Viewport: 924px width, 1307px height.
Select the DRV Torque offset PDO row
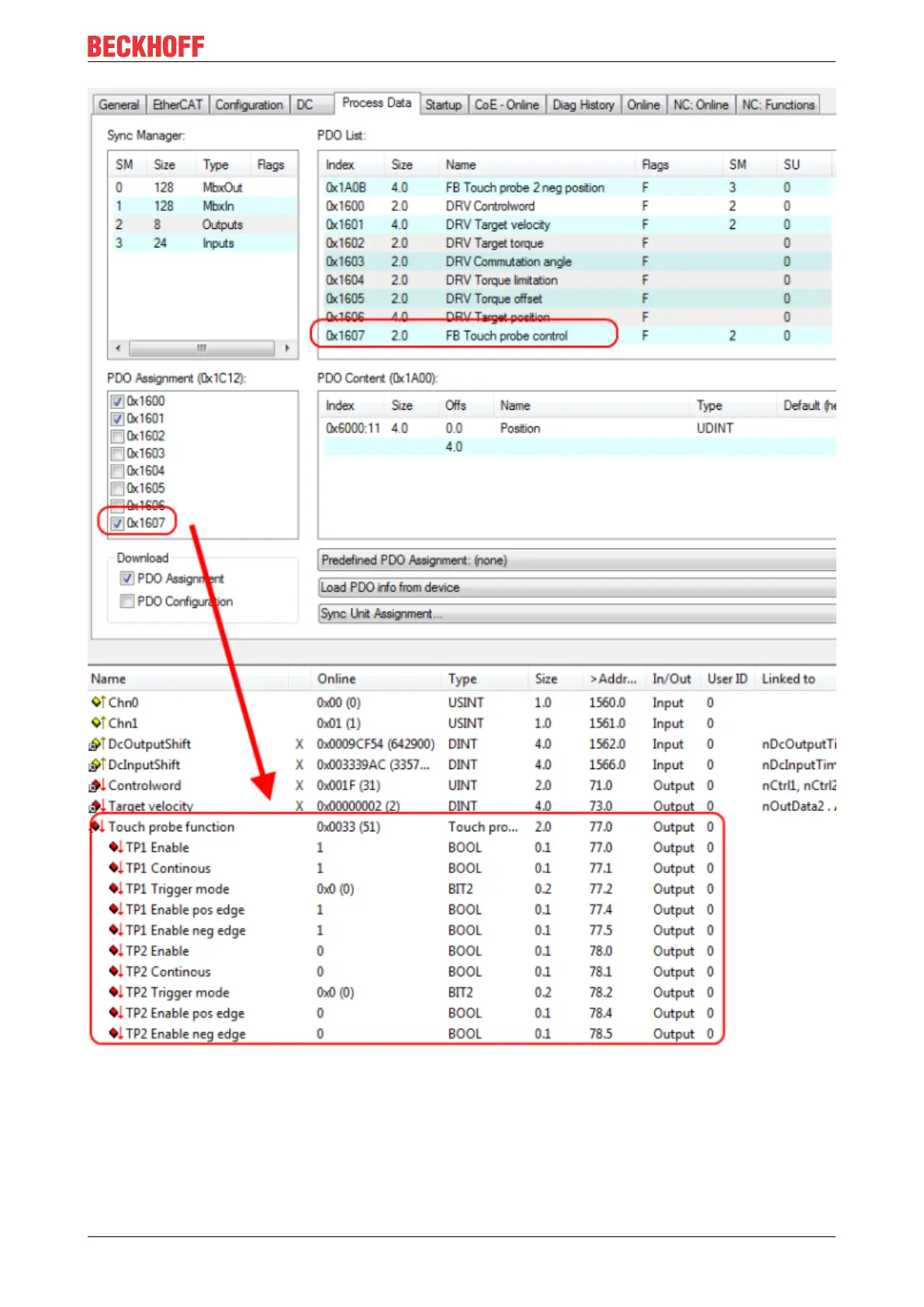tap(576, 300)
